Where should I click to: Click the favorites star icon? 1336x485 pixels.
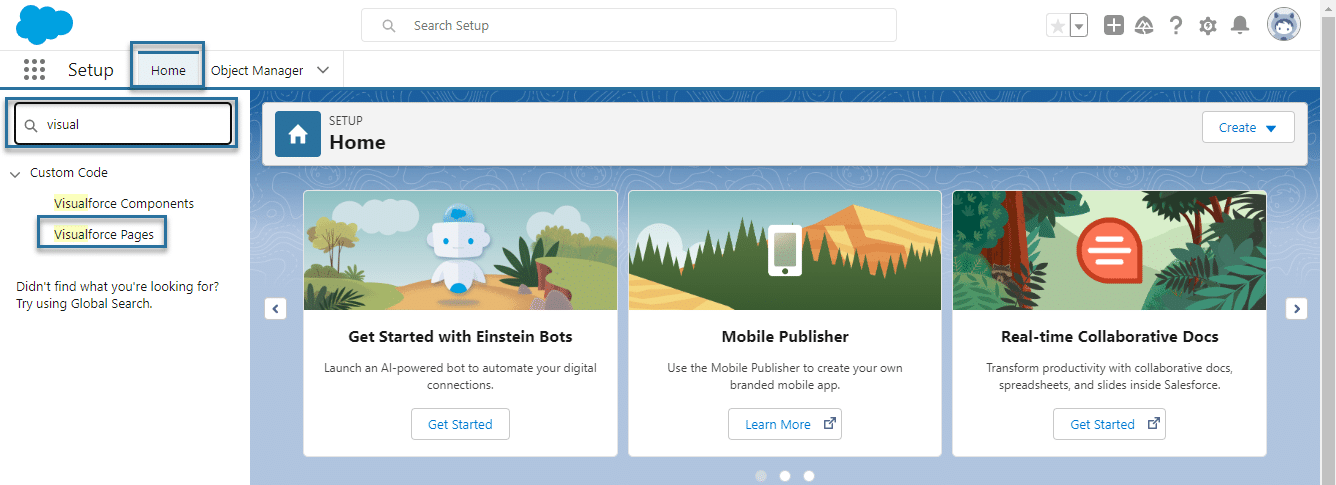coord(1057,26)
